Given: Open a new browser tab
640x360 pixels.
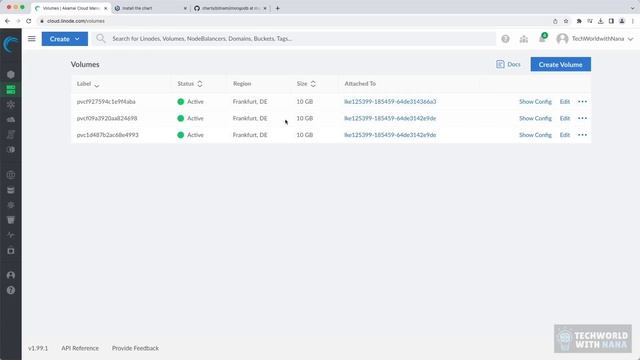Looking at the screenshot, I should (278, 8).
